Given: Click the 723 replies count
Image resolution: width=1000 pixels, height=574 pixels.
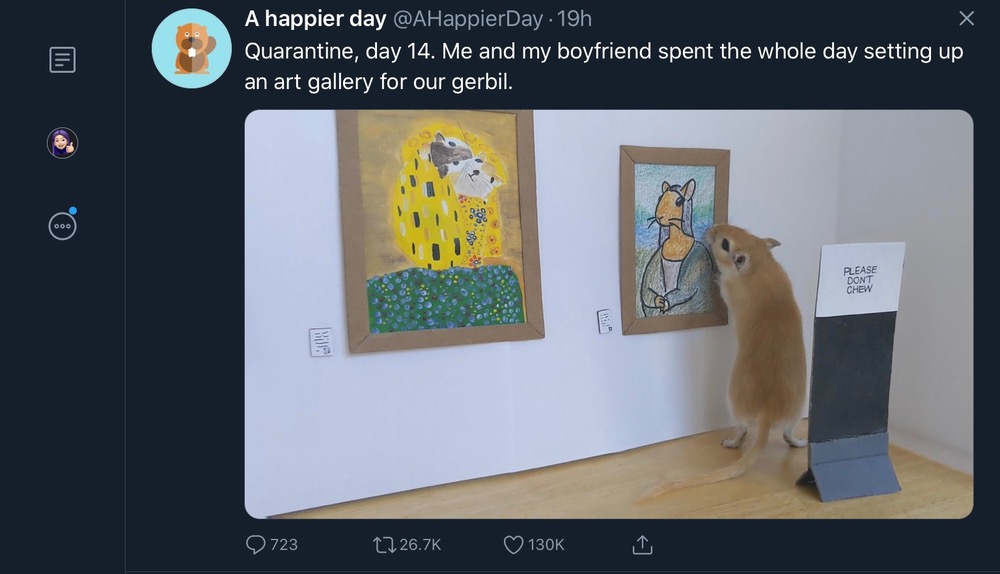Looking at the screenshot, I should coord(284,545).
